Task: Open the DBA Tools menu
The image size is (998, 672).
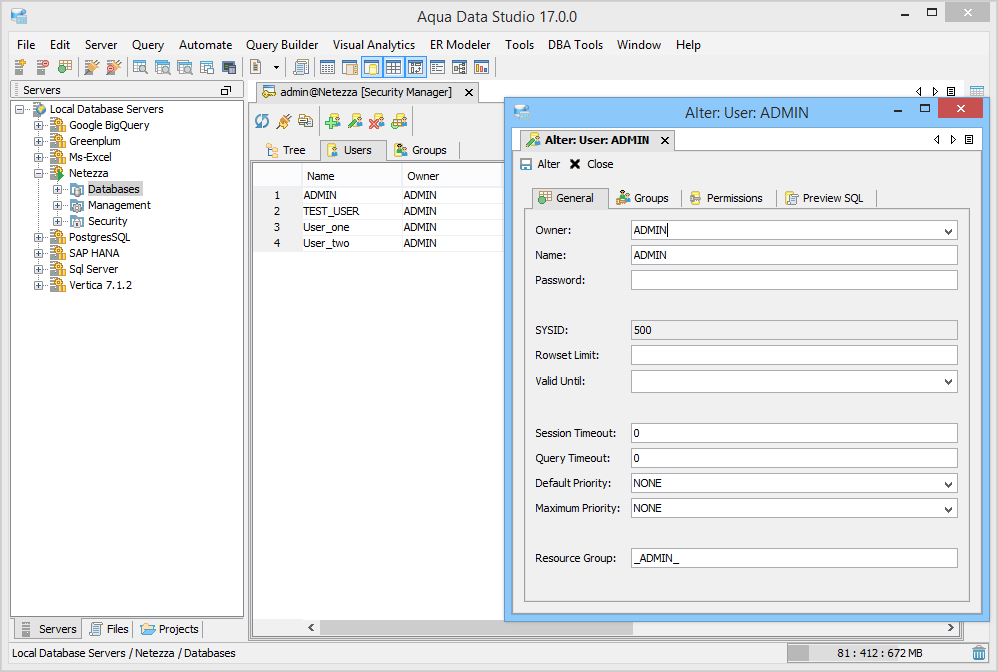Action: (x=575, y=45)
